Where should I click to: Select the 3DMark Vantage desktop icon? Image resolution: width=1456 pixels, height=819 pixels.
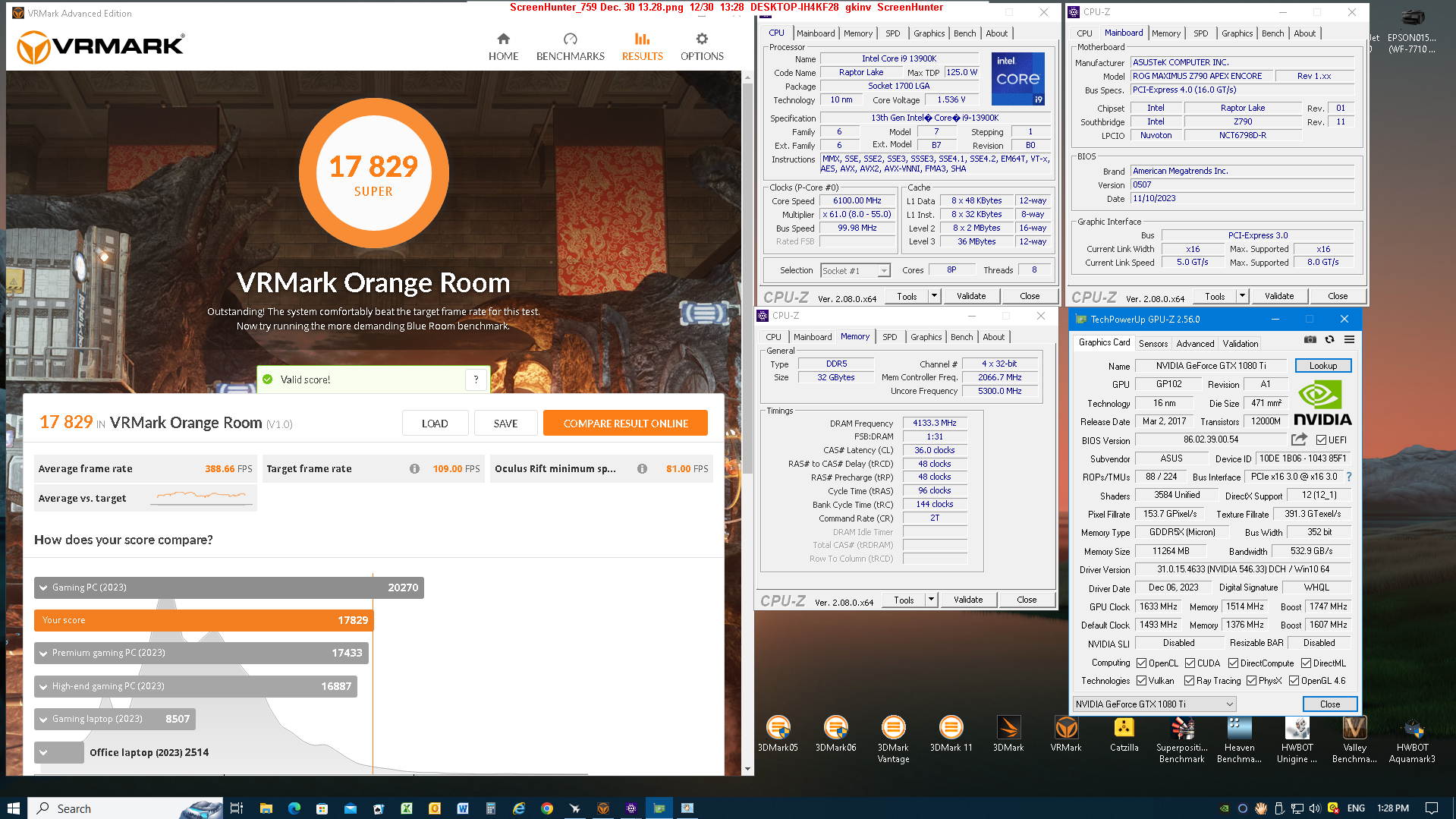point(893,739)
